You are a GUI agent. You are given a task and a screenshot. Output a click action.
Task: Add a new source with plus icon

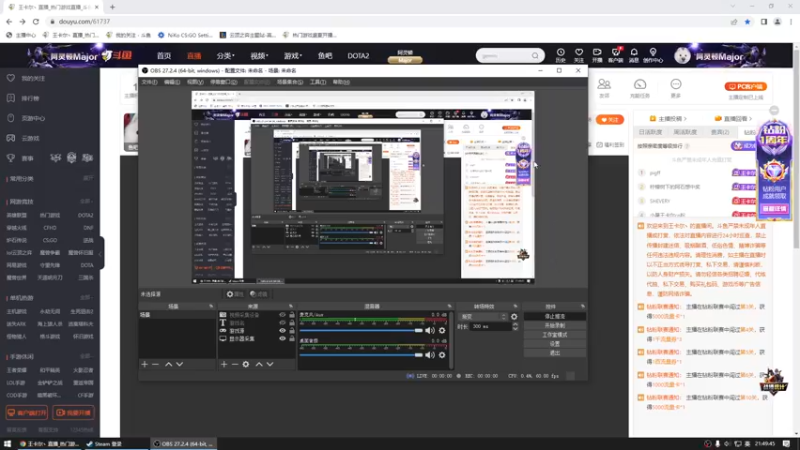pos(223,364)
